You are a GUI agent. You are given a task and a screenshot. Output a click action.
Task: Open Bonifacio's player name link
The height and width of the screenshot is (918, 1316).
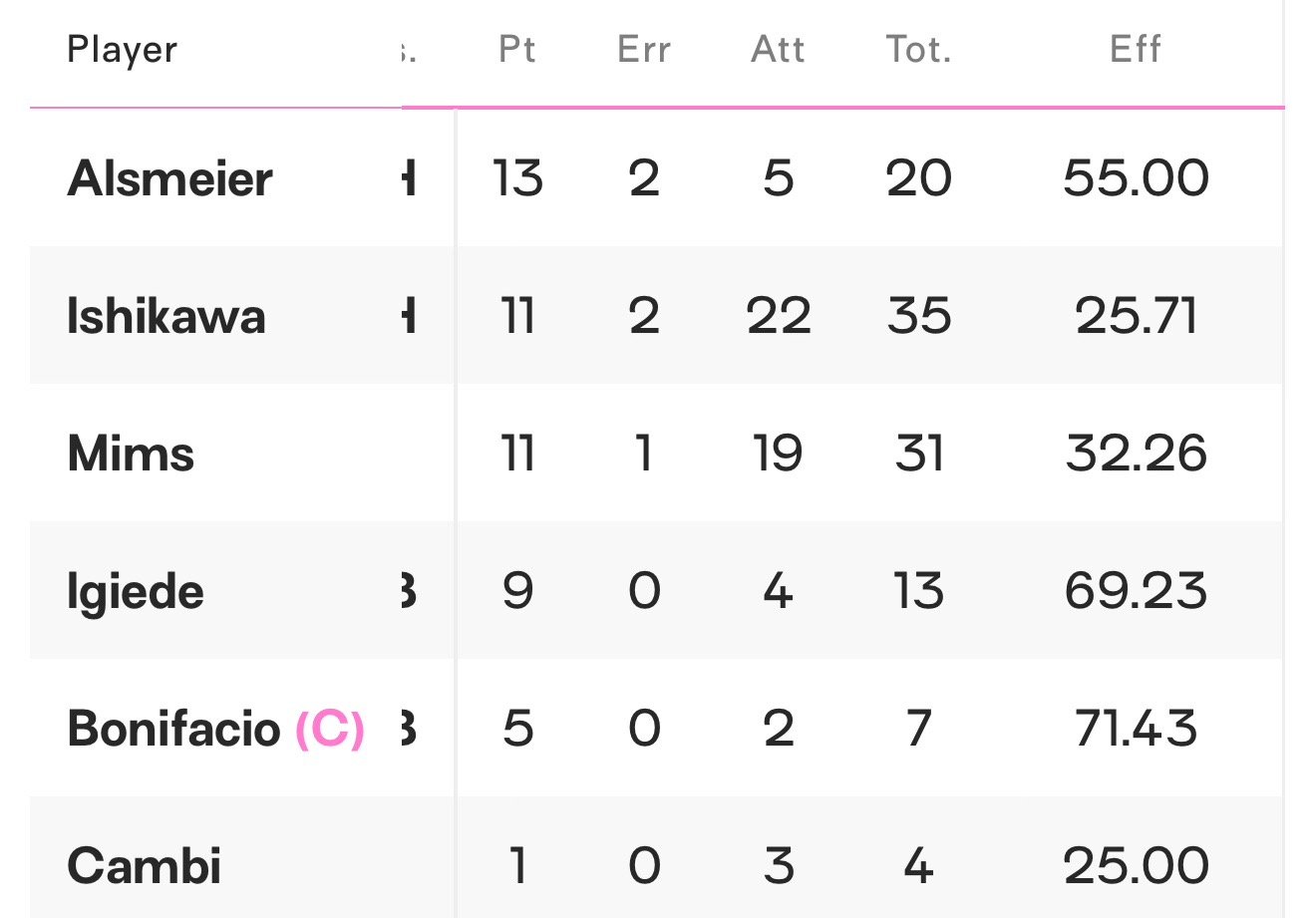tap(173, 730)
